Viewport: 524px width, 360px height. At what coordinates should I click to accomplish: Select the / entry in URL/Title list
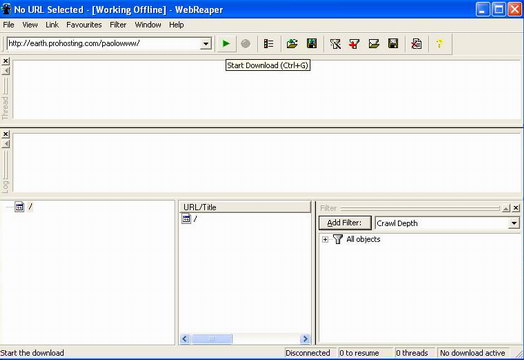[195, 219]
